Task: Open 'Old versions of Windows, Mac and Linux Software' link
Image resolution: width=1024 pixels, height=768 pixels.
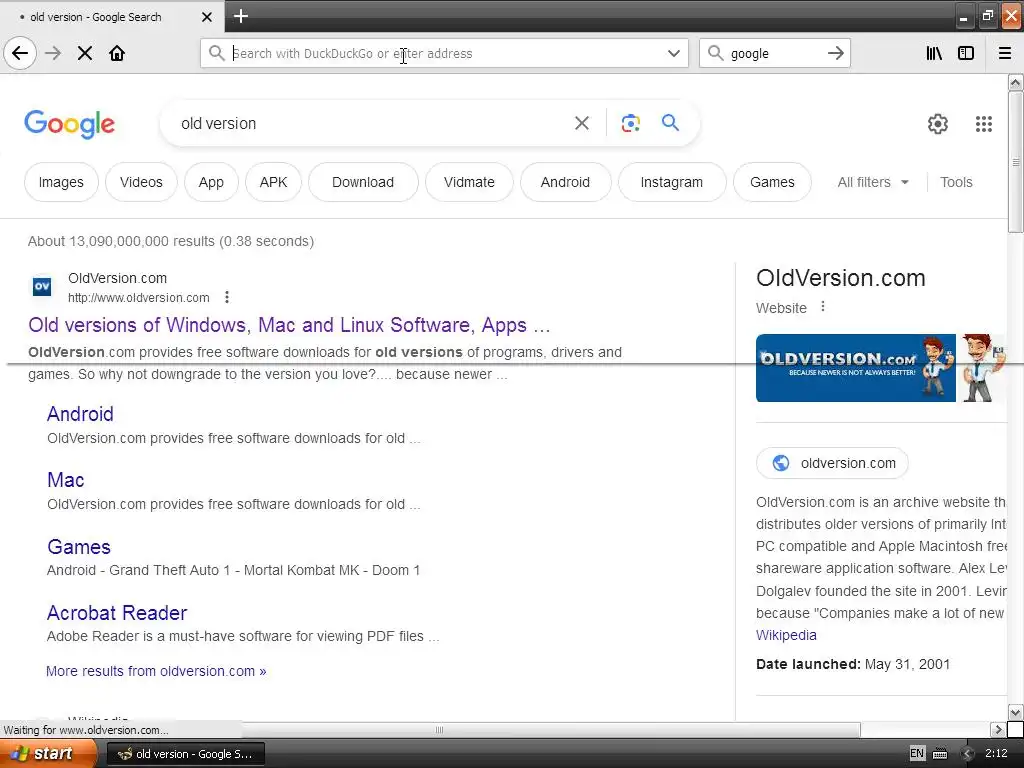Action: pyautogui.click(x=289, y=325)
